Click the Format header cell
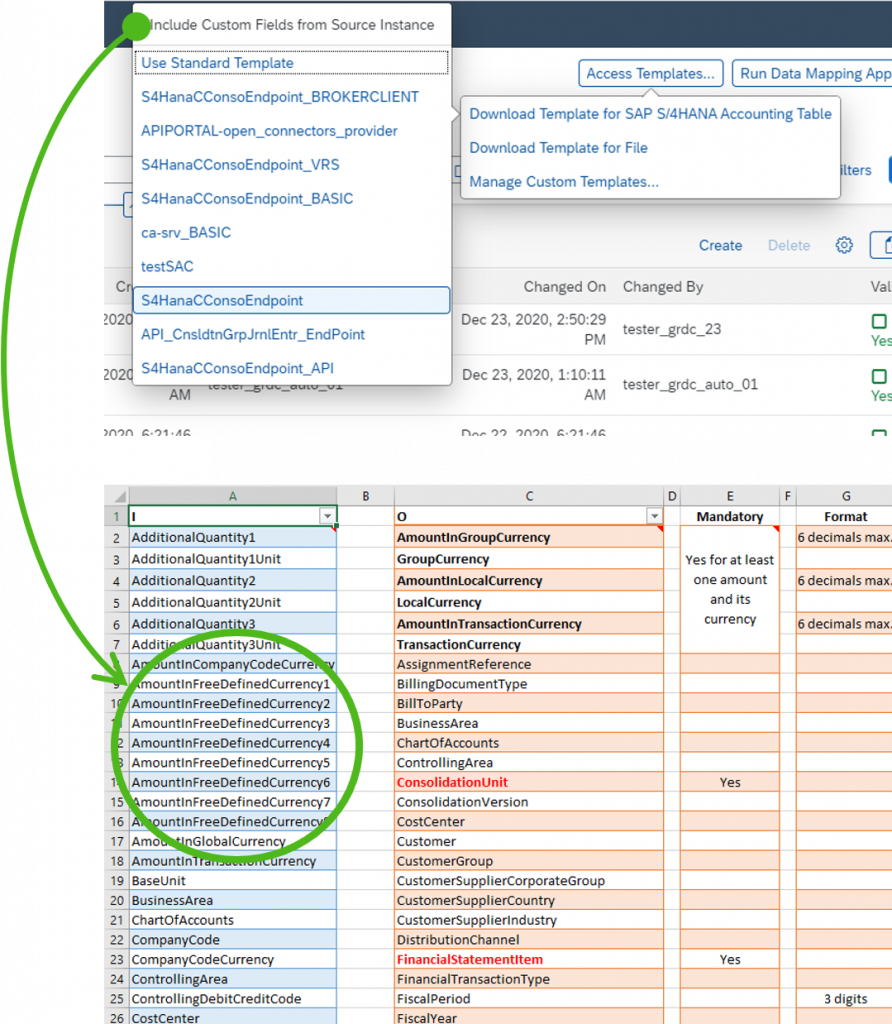The width and height of the screenshot is (892, 1024). coord(845,517)
